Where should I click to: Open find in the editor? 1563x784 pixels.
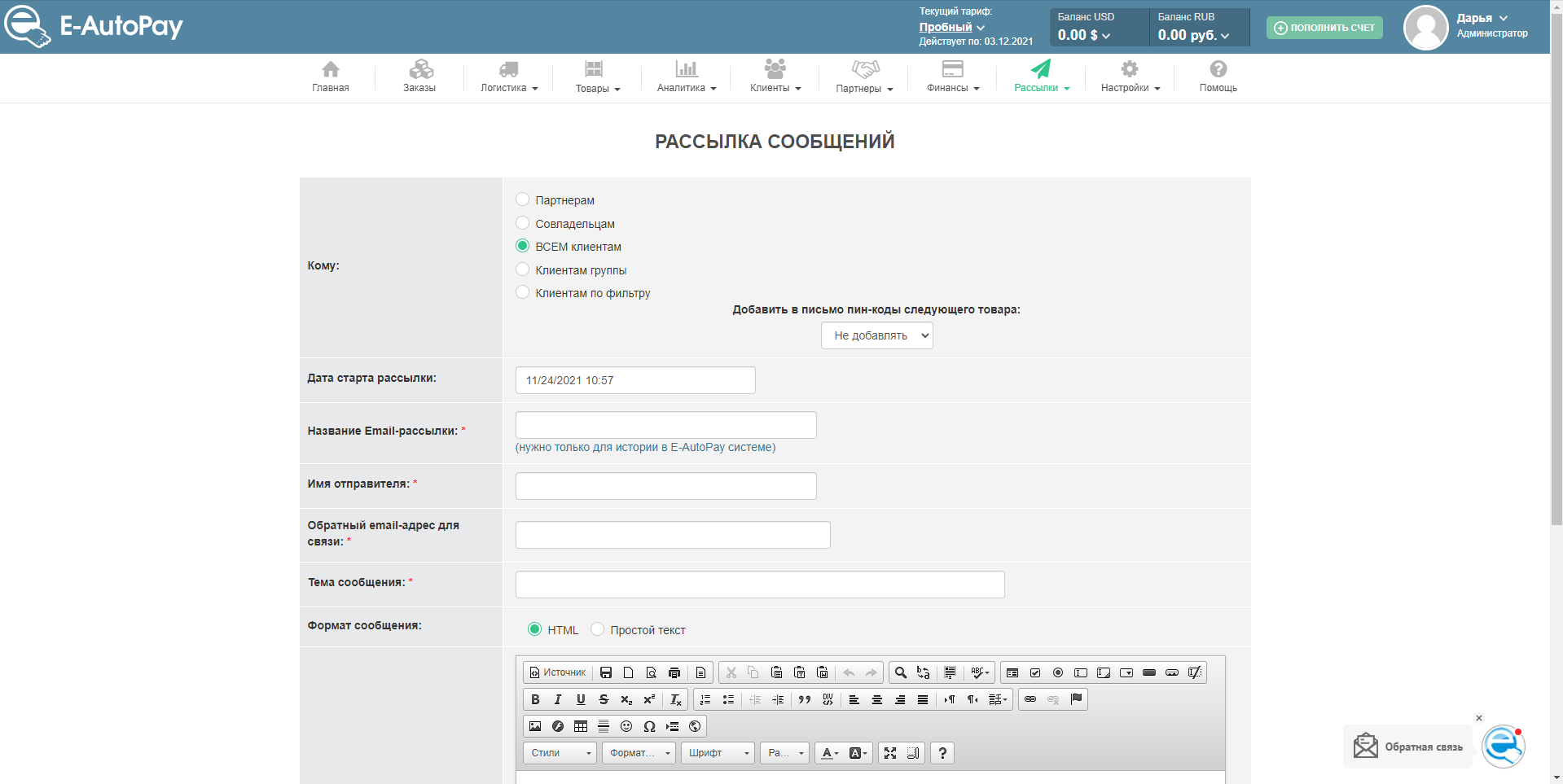(900, 672)
